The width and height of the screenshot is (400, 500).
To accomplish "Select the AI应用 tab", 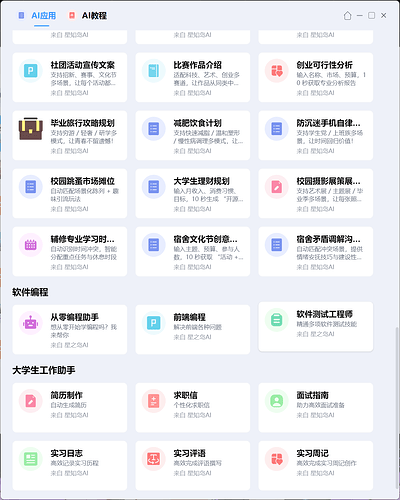I will click(x=37, y=16).
